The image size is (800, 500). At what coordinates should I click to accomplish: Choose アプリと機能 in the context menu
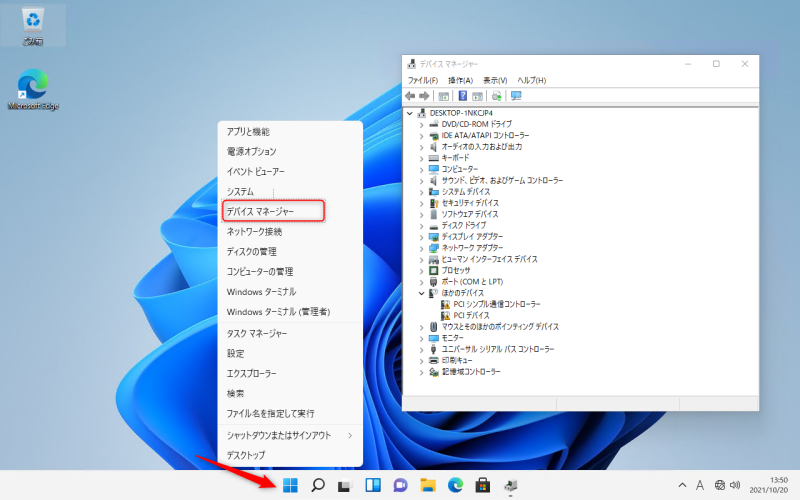[x=290, y=132]
